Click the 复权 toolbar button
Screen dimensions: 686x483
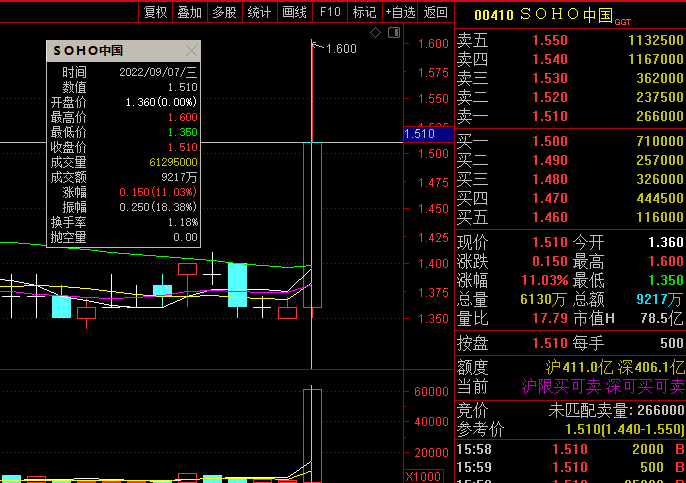(x=155, y=12)
